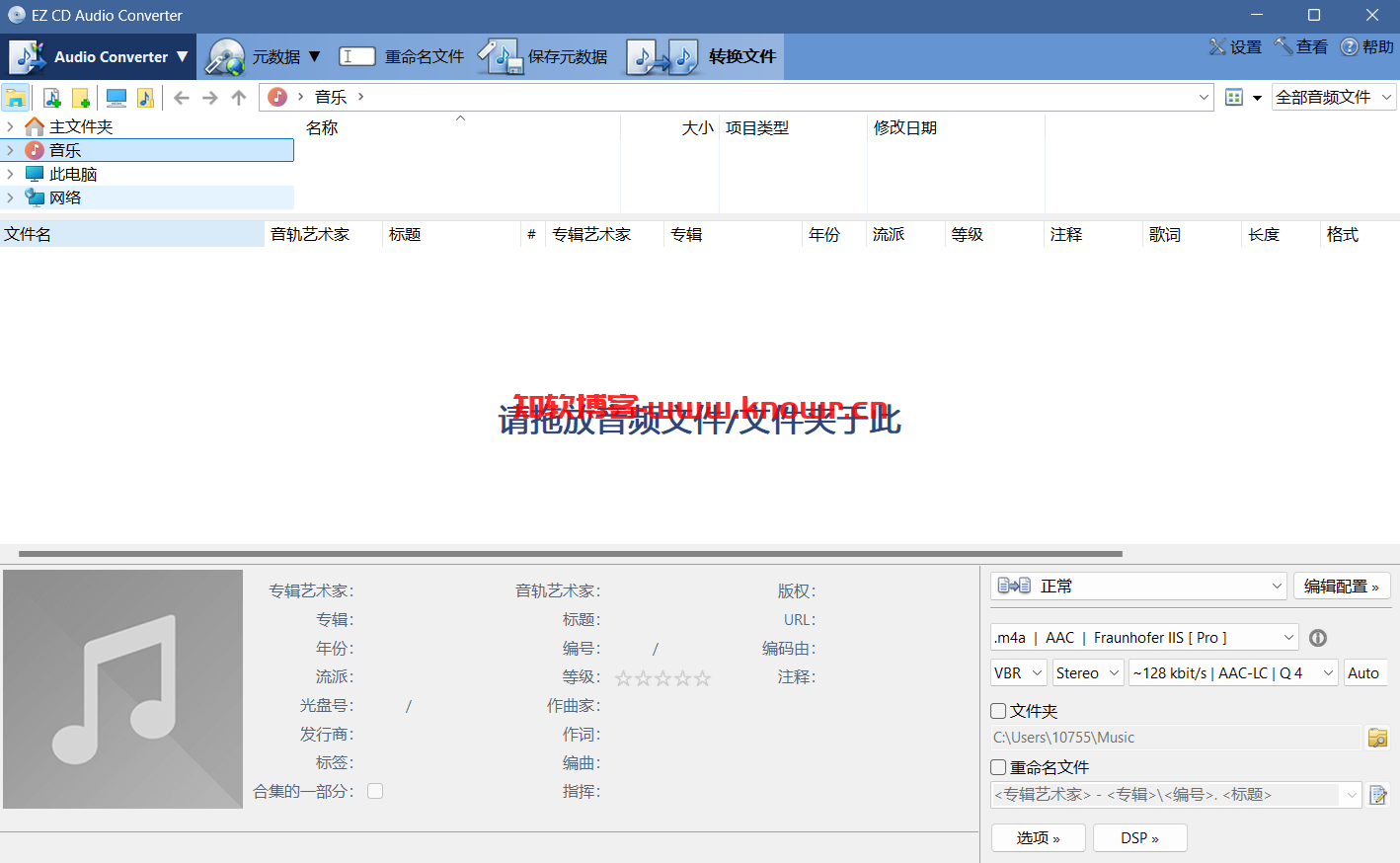Click the 年份 column header

click(x=834, y=234)
